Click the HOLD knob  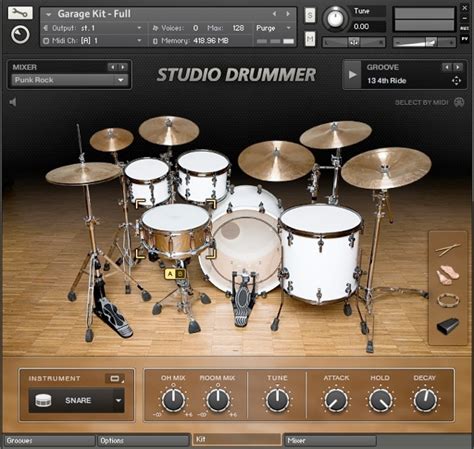coord(380,400)
